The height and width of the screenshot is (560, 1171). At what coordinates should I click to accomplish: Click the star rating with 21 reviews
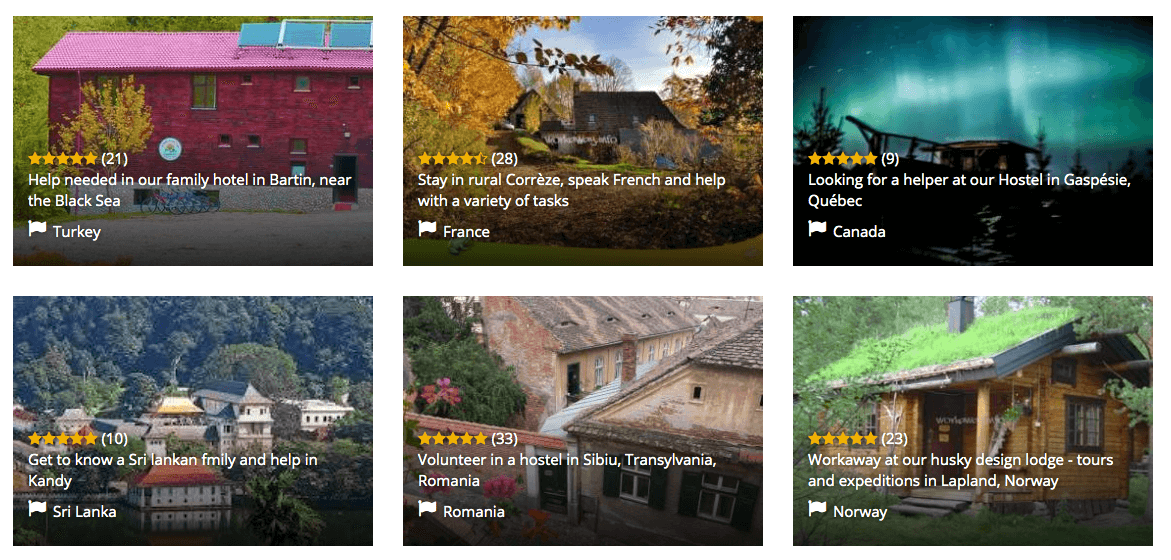[63, 158]
